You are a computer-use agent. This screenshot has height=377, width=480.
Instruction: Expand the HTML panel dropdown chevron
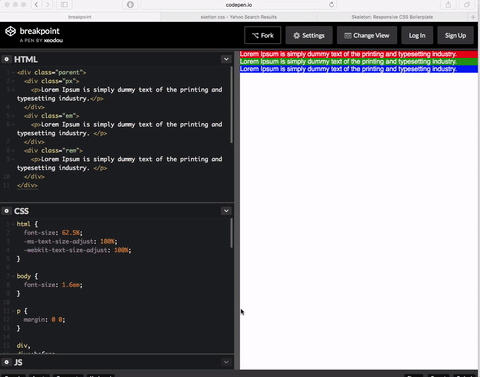(x=226, y=59)
